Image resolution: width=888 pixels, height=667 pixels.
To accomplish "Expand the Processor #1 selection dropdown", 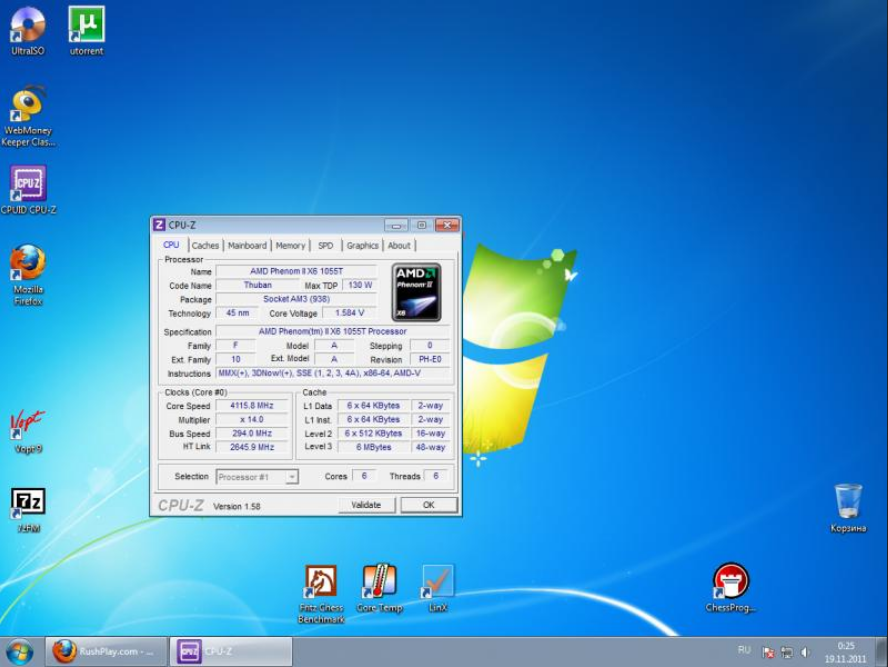I will [x=291, y=477].
